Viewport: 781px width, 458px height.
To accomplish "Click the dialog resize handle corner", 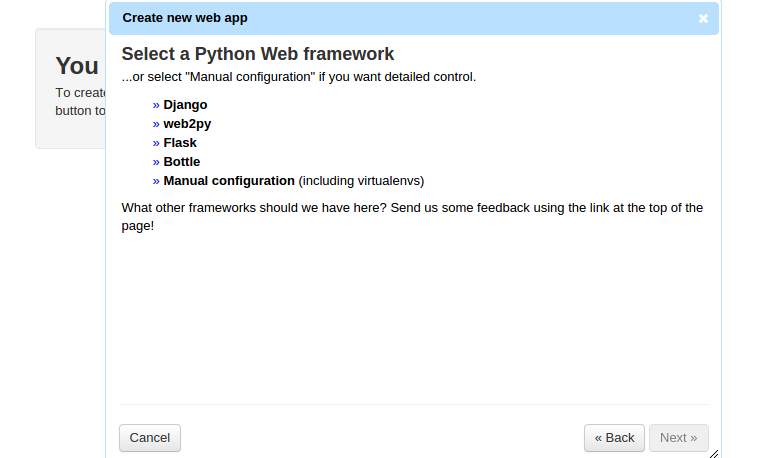I will point(714,454).
